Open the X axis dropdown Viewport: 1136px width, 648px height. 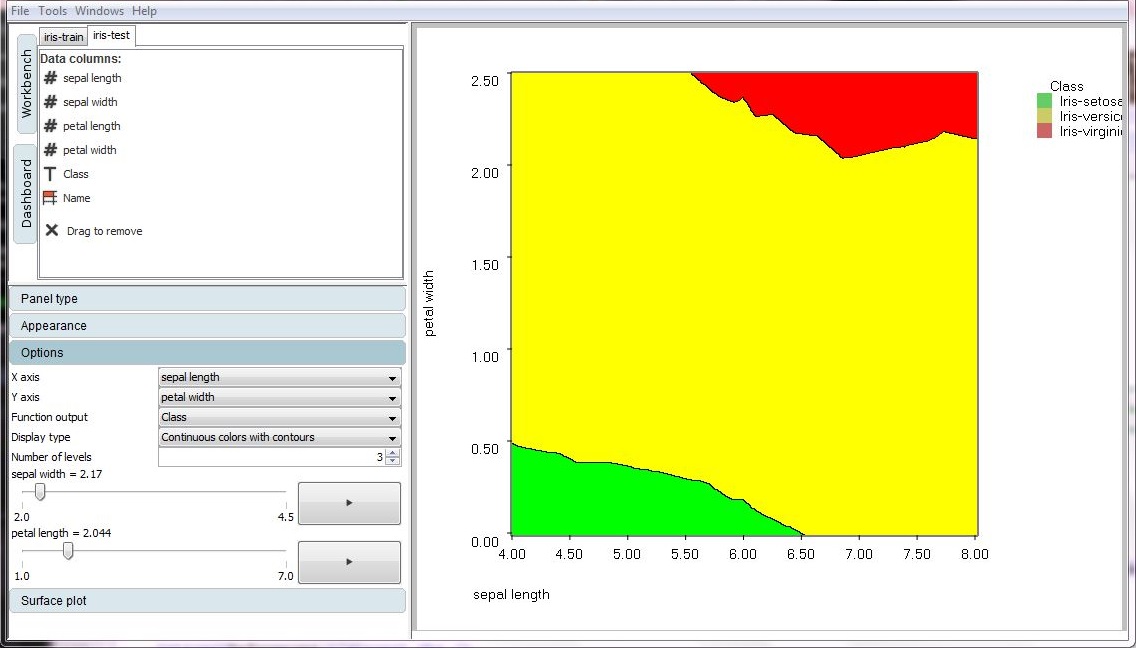pos(279,378)
